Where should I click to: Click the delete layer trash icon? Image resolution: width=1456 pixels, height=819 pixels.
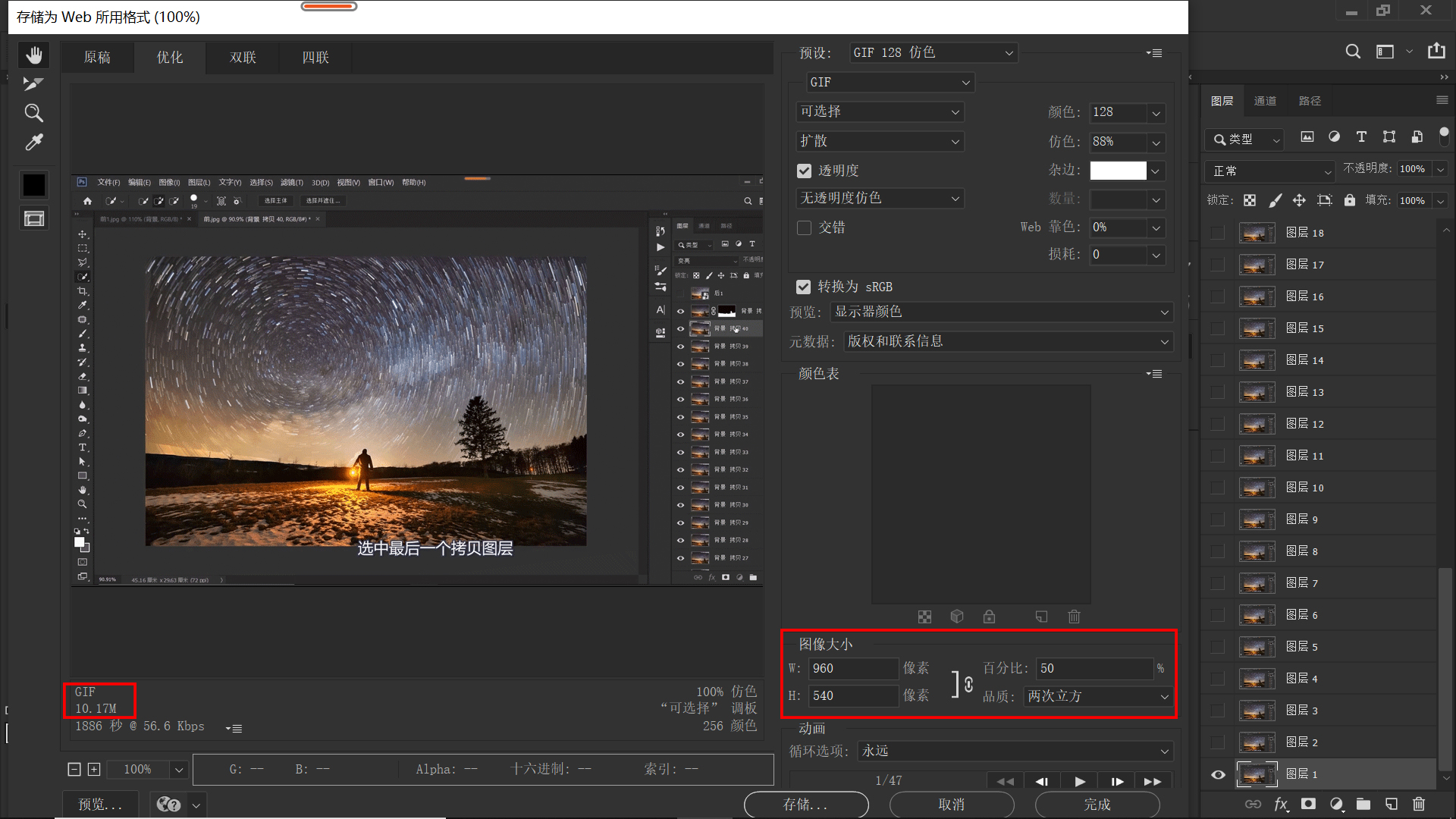1419,804
